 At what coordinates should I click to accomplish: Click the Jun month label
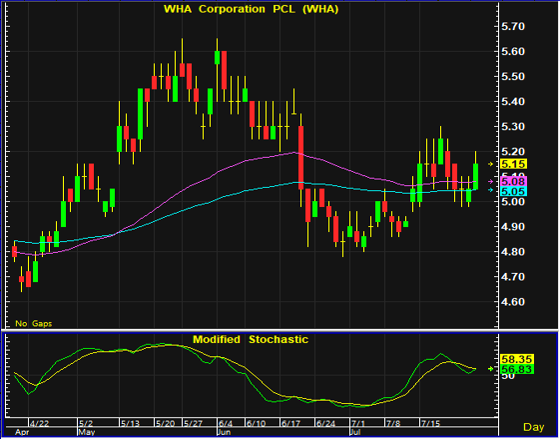click(225, 432)
